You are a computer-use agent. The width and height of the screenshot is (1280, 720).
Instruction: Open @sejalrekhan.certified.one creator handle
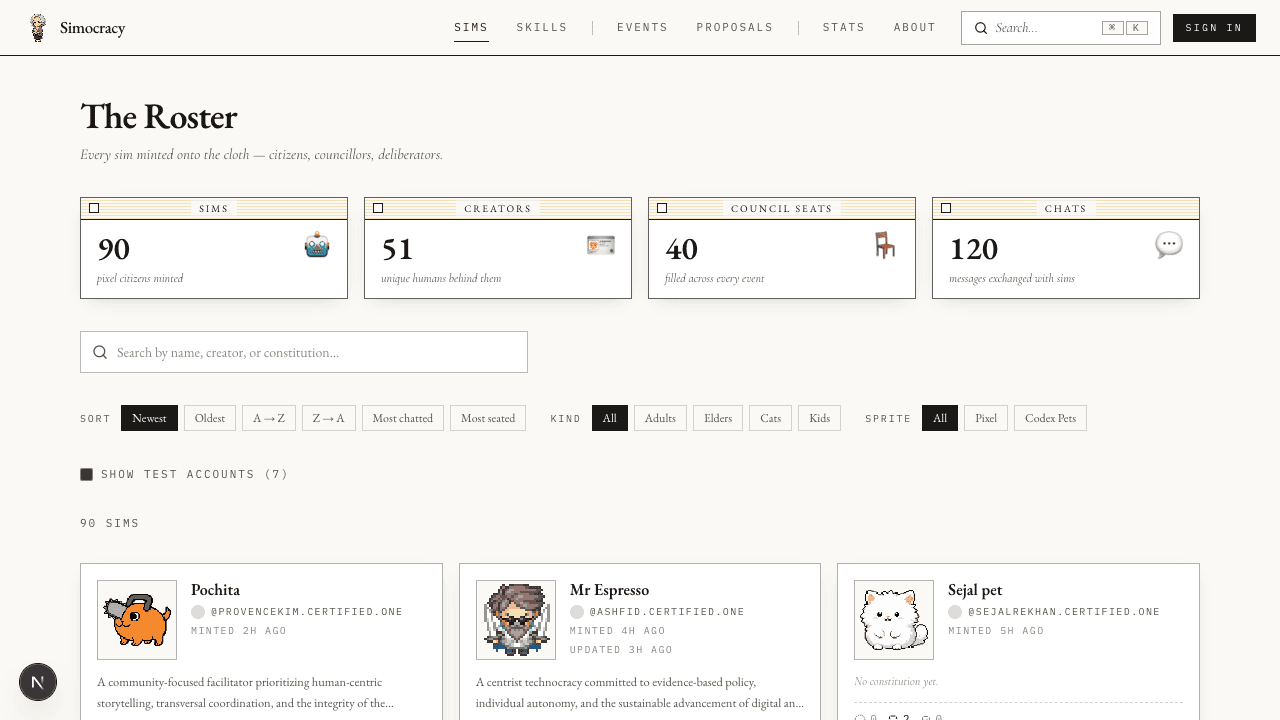pos(1064,612)
